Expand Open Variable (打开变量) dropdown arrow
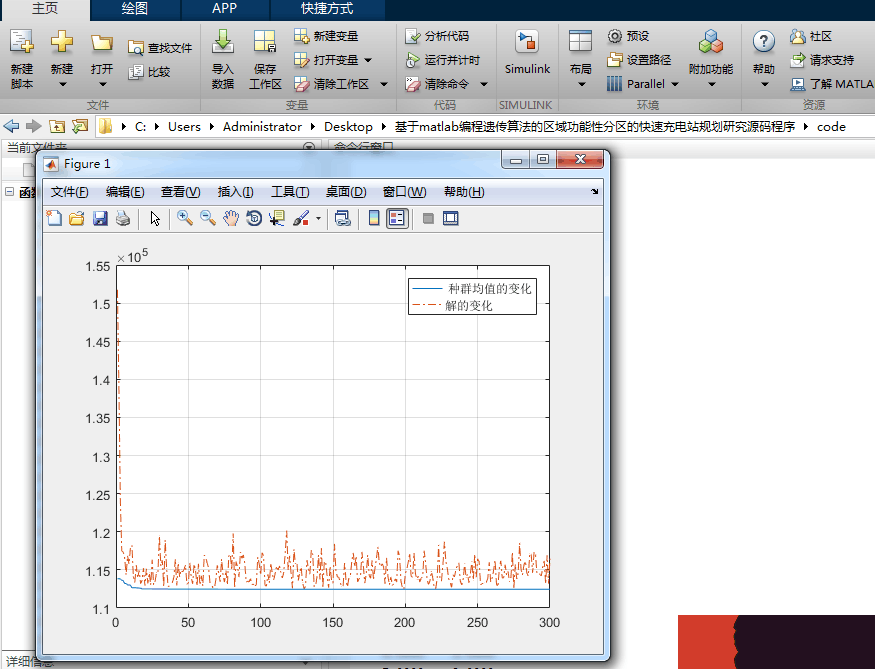 click(x=368, y=60)
